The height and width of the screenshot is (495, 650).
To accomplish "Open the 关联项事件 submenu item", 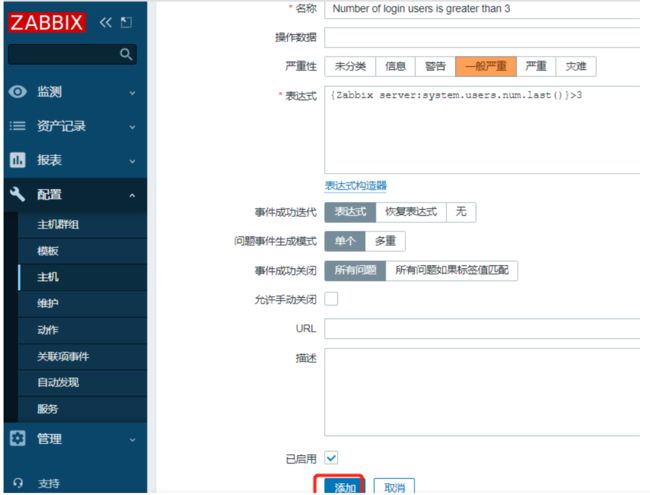I will click(82, 356).
